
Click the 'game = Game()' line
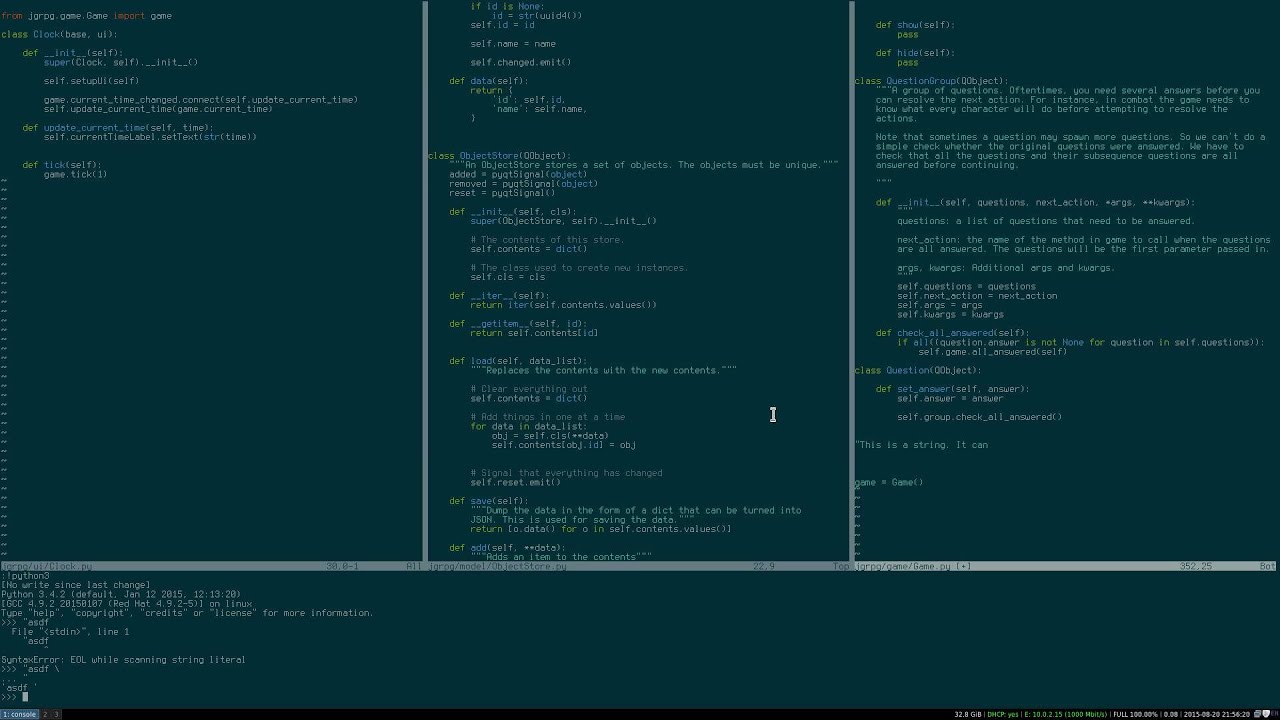[889, 482]
